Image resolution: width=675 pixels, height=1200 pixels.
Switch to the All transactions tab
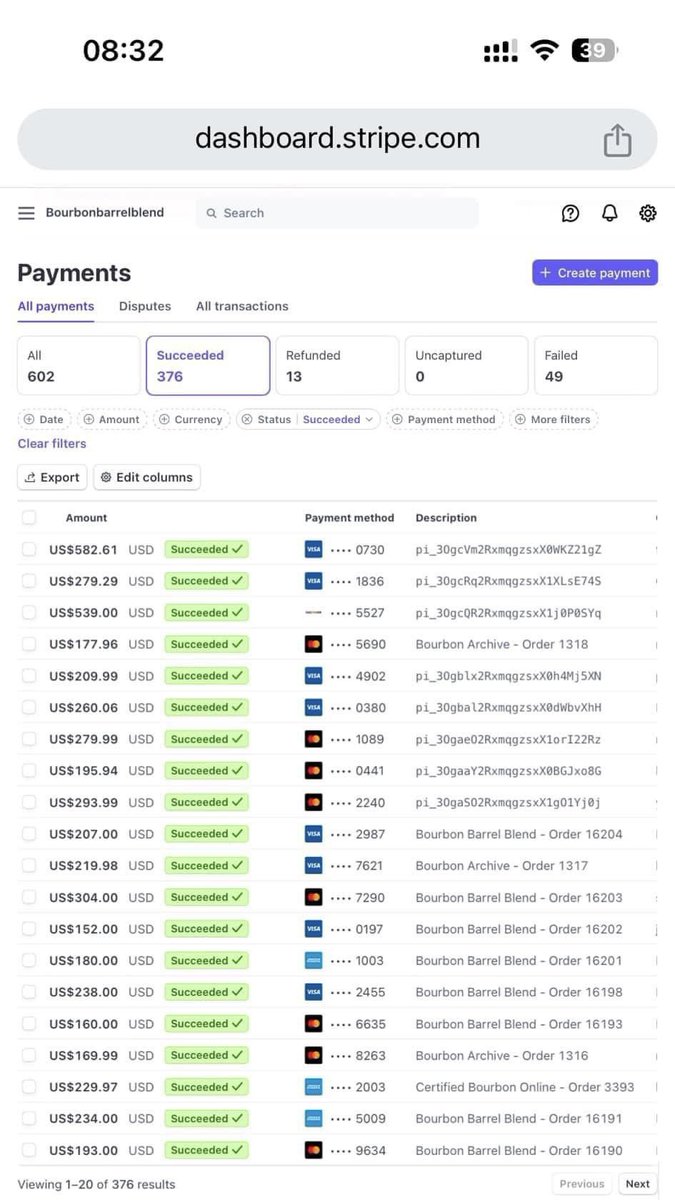(x=242, y=306)
